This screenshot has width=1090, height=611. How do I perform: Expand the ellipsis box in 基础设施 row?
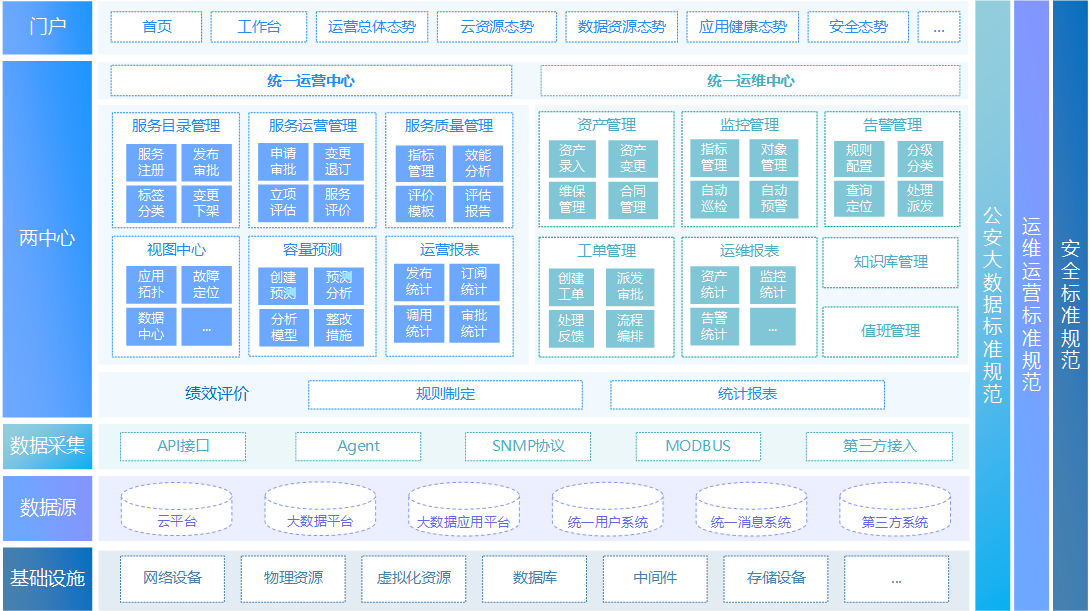click(895, 578)
